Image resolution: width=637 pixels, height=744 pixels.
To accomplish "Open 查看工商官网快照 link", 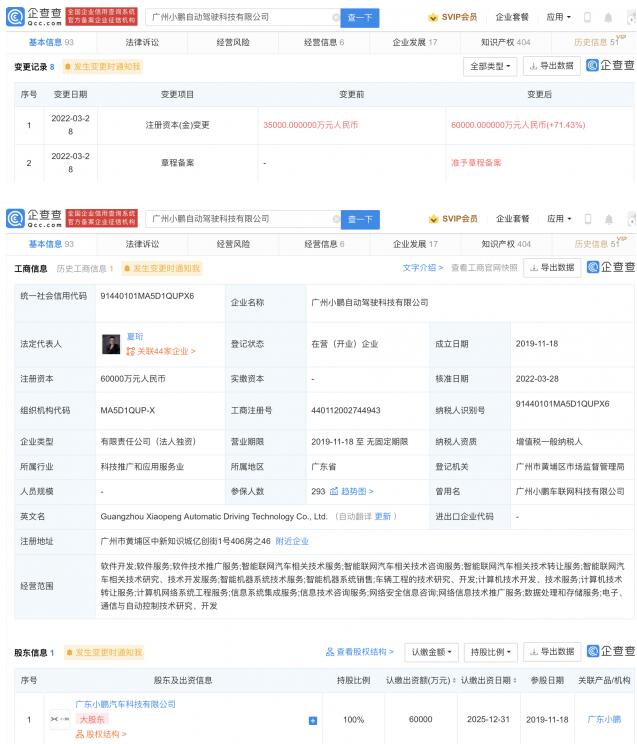I will (484, 268).
